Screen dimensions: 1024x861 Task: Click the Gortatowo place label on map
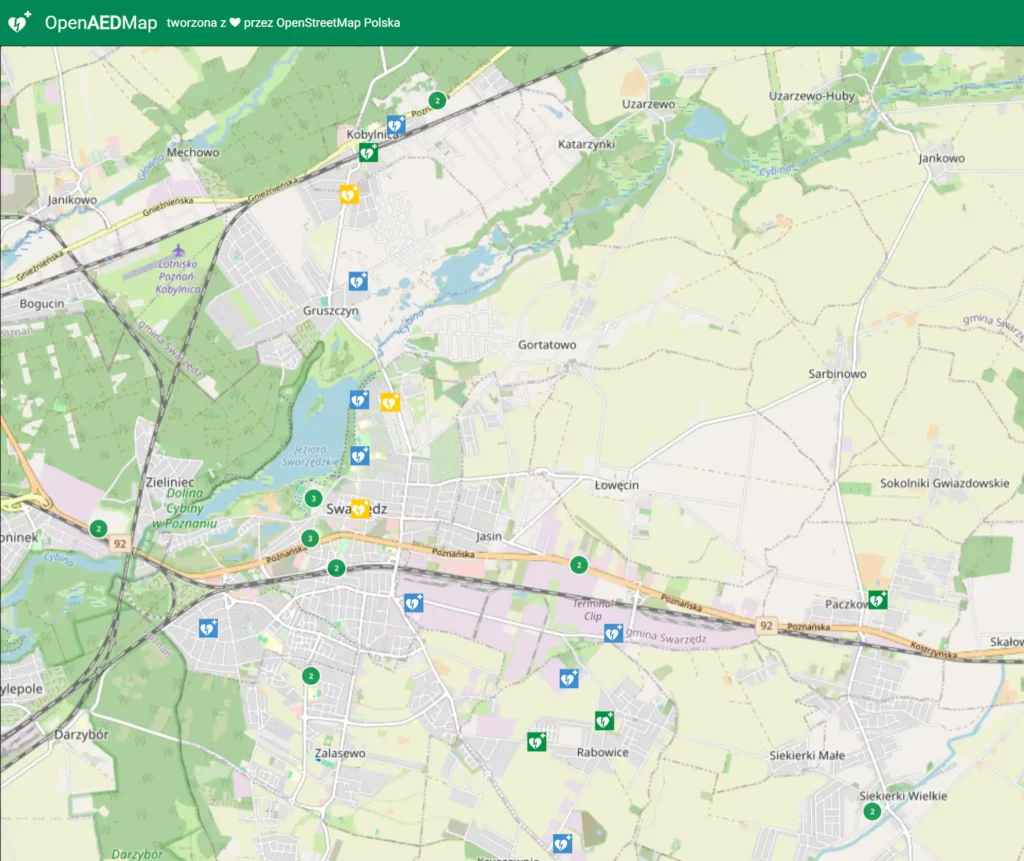click(547, 345)
